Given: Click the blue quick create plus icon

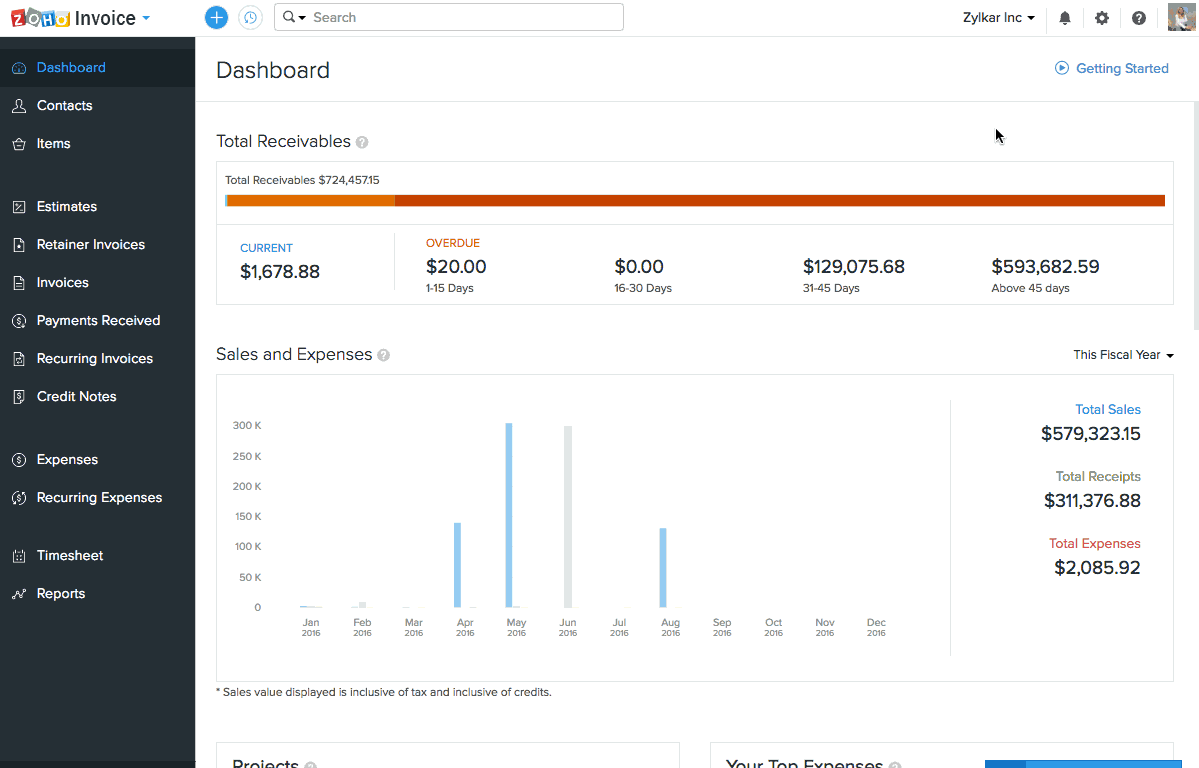Looking at the screenshot, I should [x=216, y=17].
